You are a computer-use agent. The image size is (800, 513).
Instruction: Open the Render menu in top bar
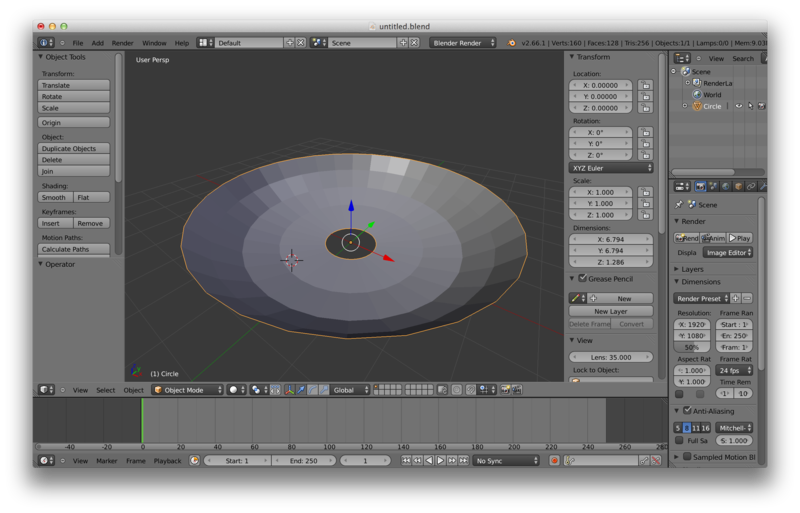(122, 43)
